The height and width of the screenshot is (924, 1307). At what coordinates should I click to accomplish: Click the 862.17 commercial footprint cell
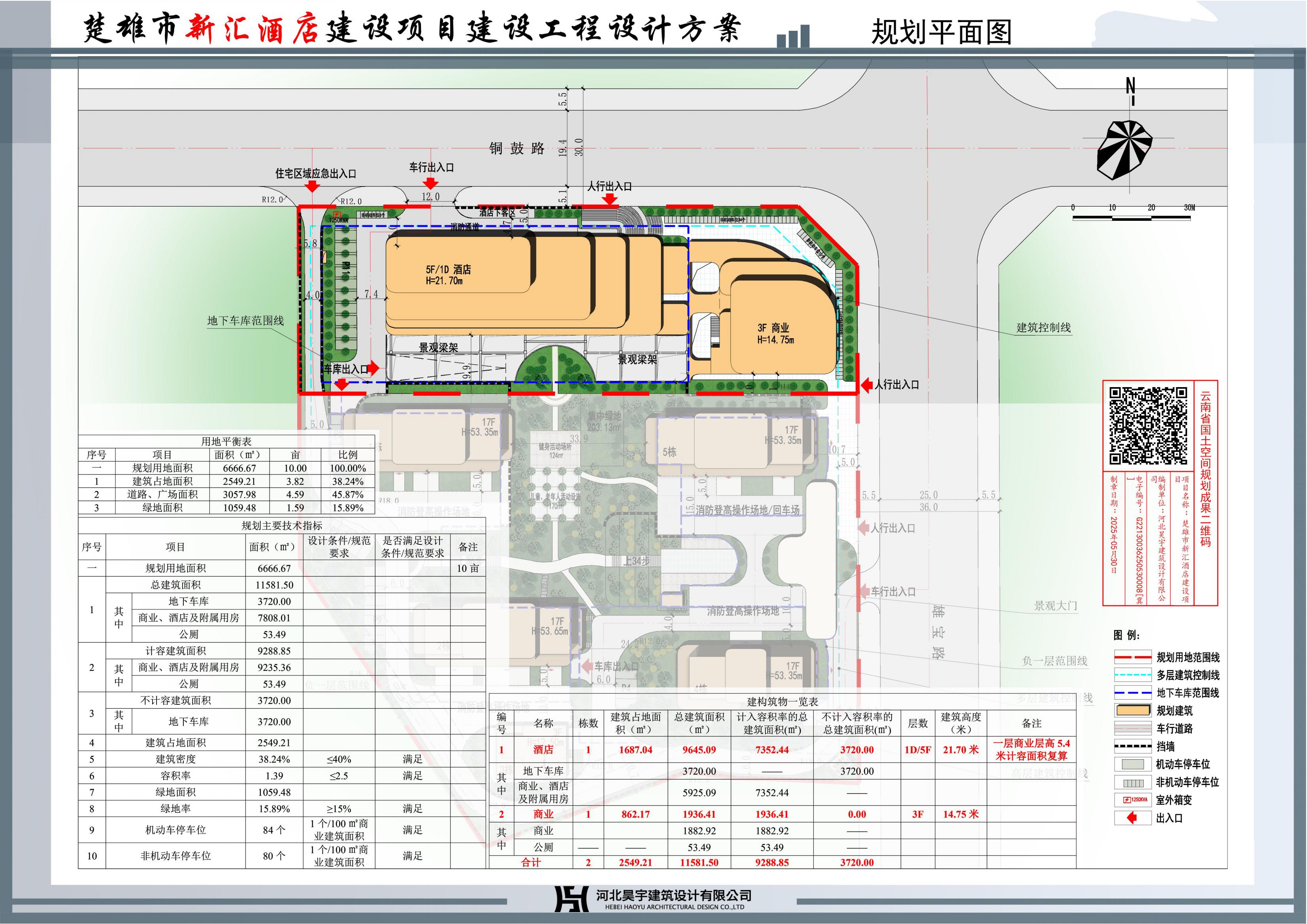[x=636, y=815]
